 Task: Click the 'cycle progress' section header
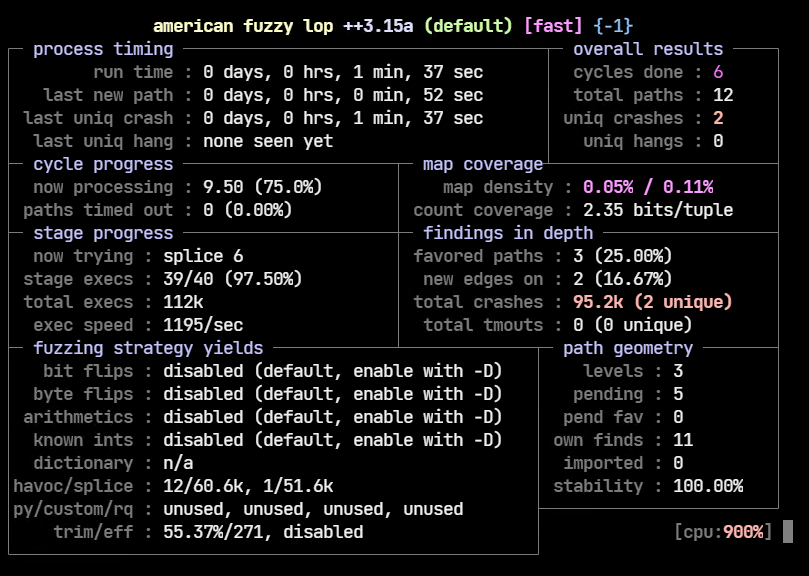coord(103,164)
